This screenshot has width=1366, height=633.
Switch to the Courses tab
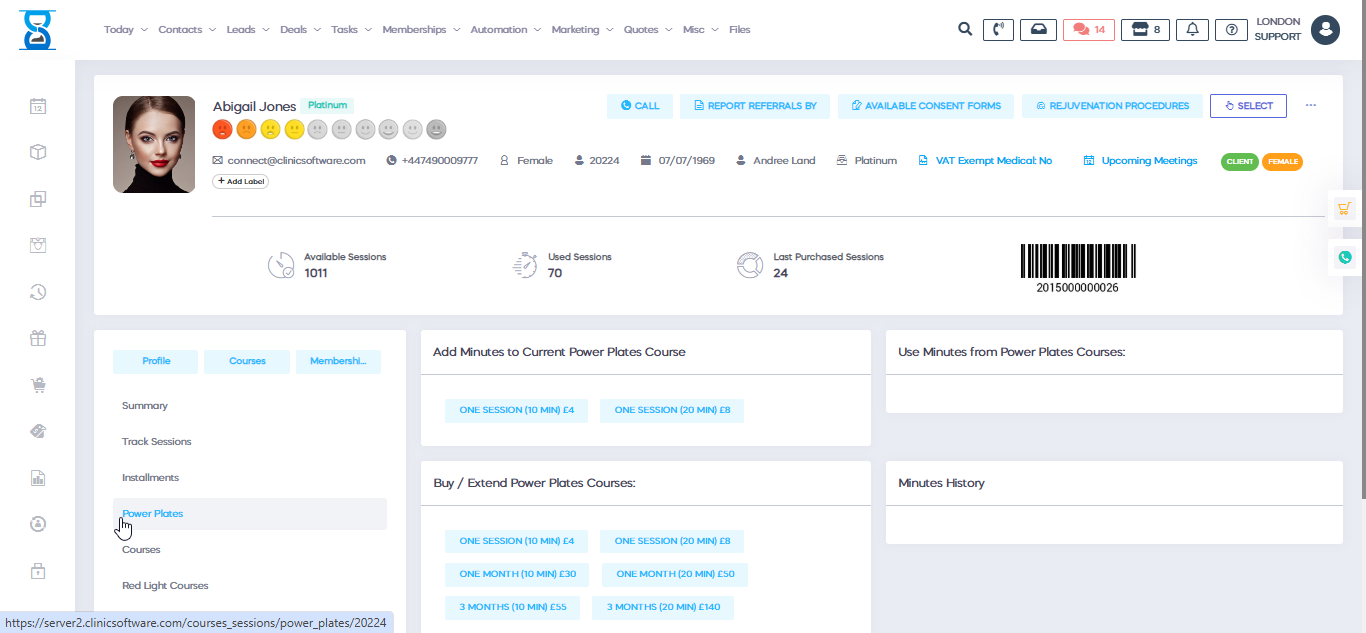[247, 361]
